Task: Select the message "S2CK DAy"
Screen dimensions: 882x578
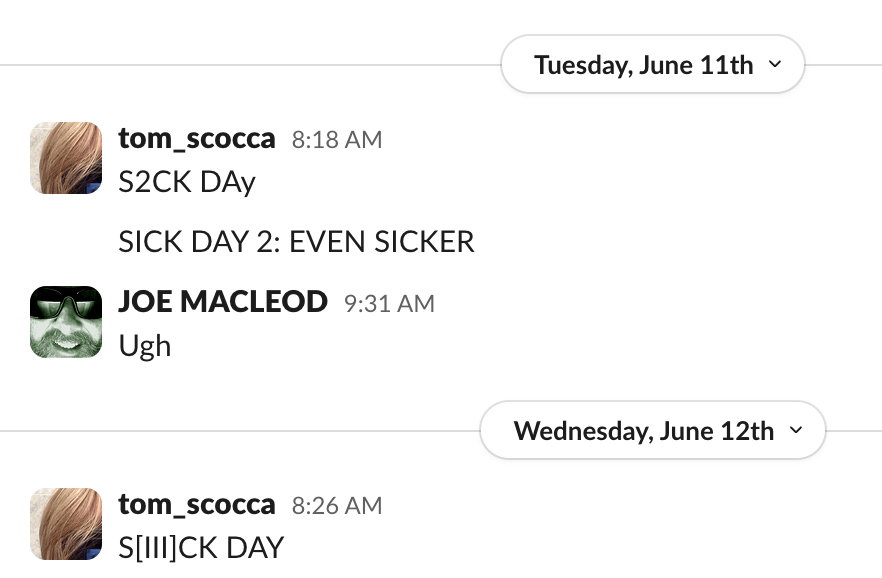Action: [x=187, y=182]
